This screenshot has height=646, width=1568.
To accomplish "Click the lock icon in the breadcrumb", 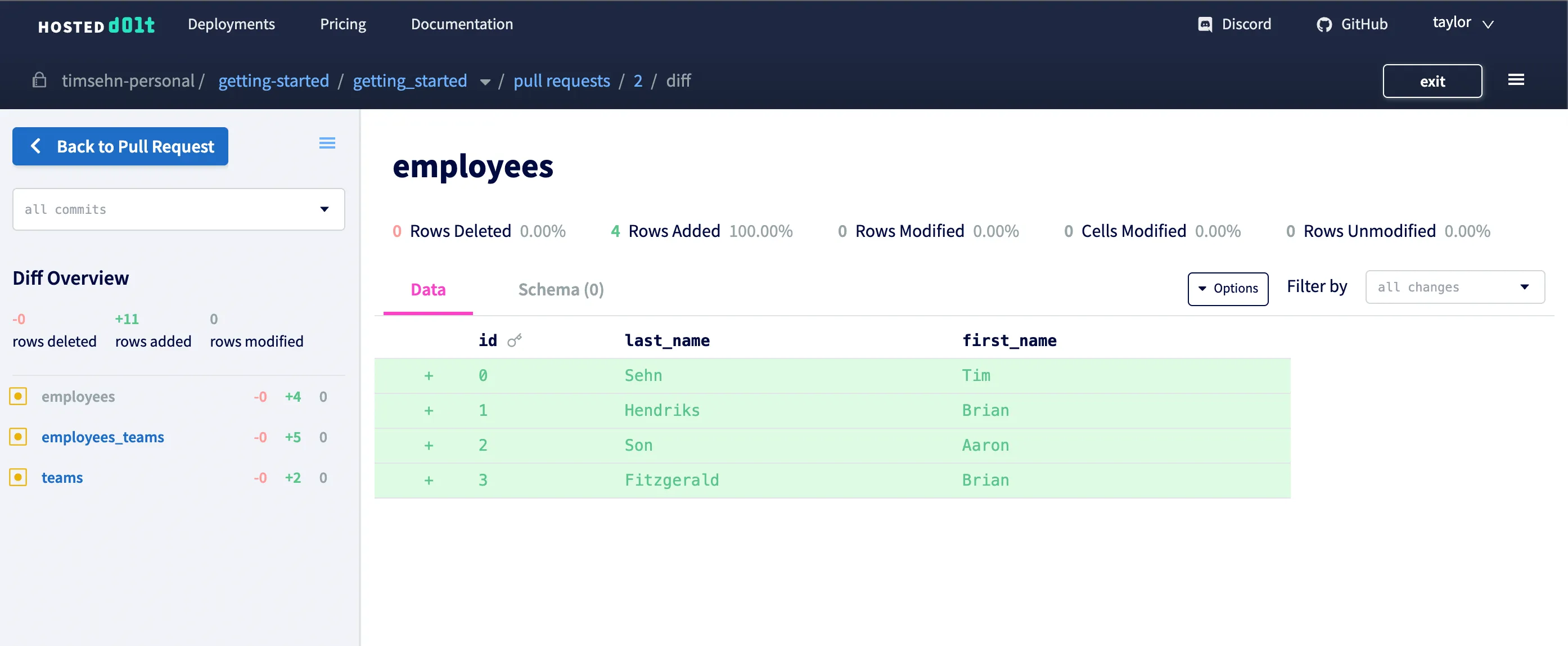I will 39,80.
